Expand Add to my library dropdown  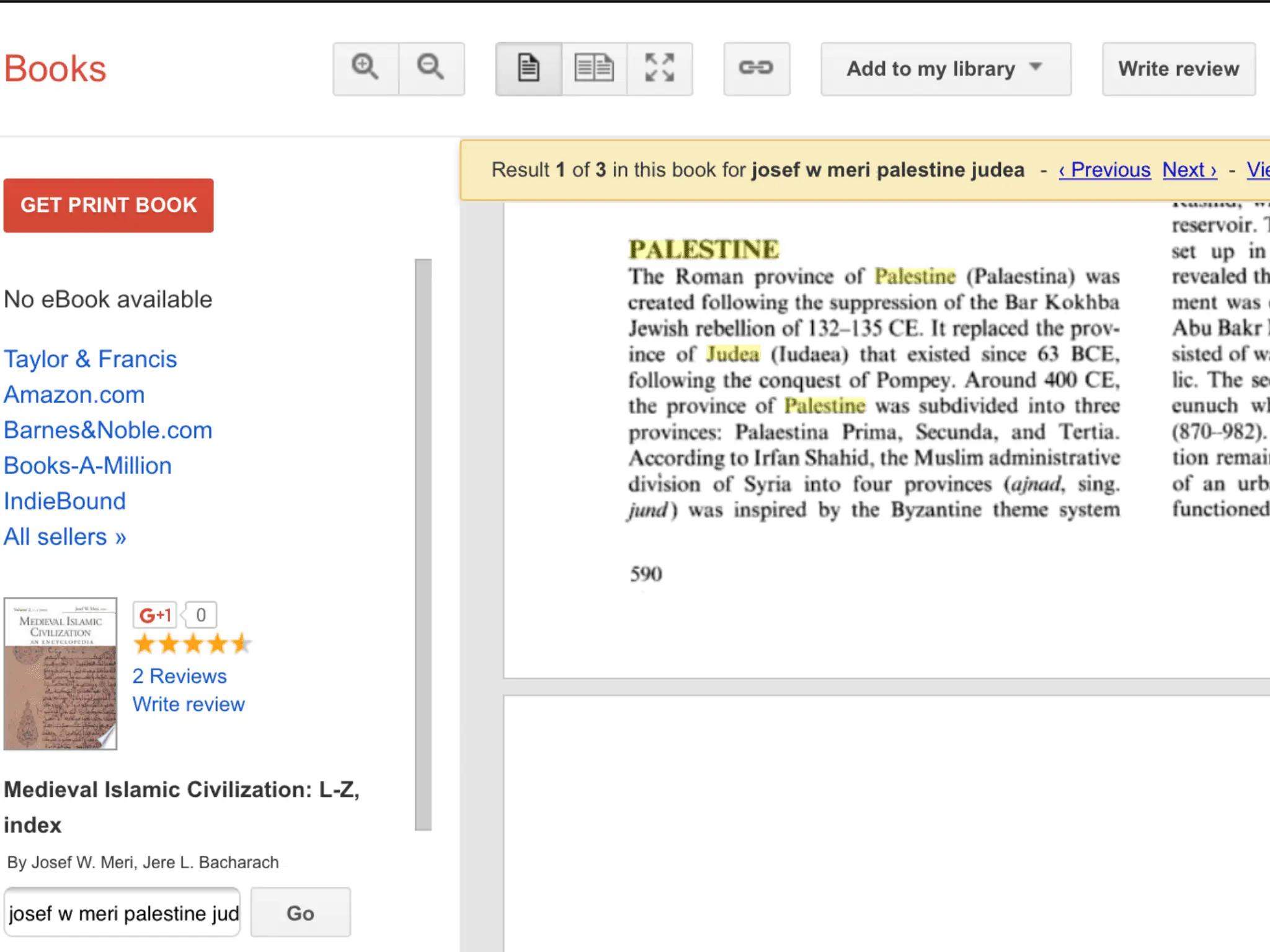point(945,69)
